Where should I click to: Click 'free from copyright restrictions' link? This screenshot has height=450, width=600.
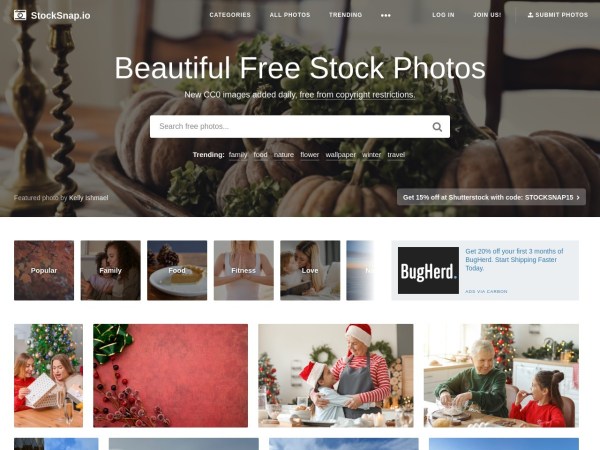coord(357,95)
